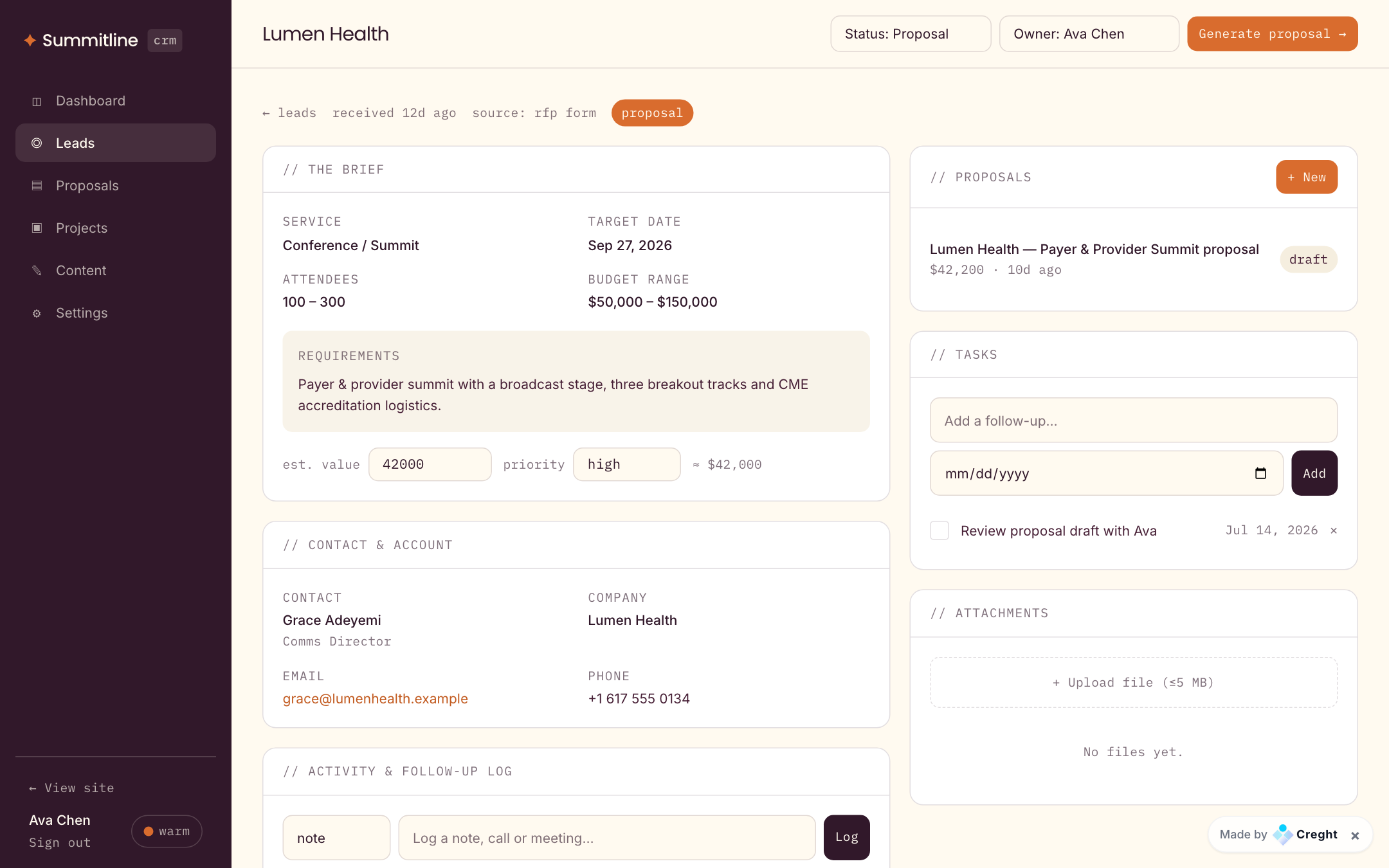
Task: Click the Content pencil icon
Action: pos(37,270)
